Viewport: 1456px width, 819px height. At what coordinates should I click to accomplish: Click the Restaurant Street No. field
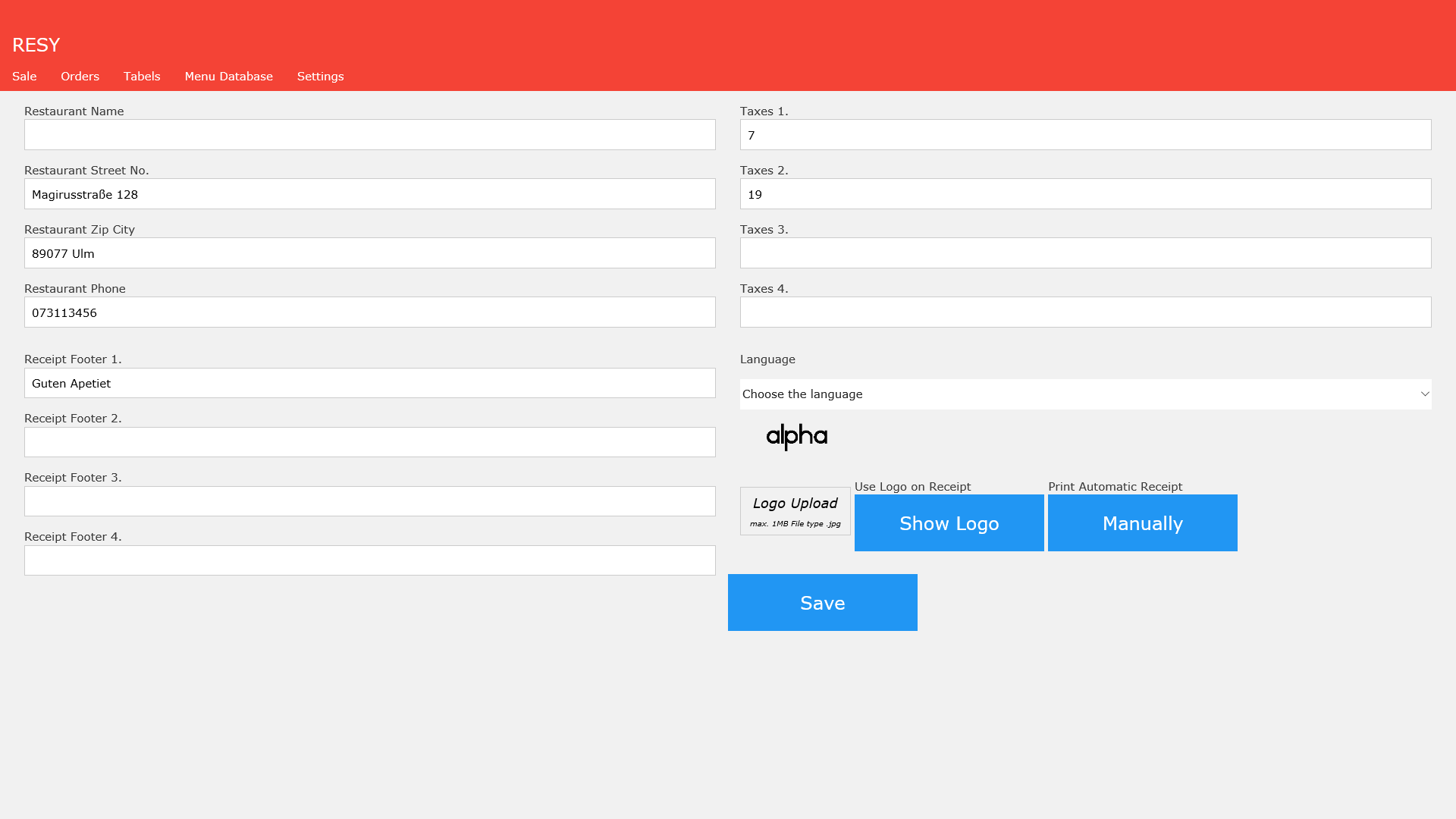click(x=369, y=194)
